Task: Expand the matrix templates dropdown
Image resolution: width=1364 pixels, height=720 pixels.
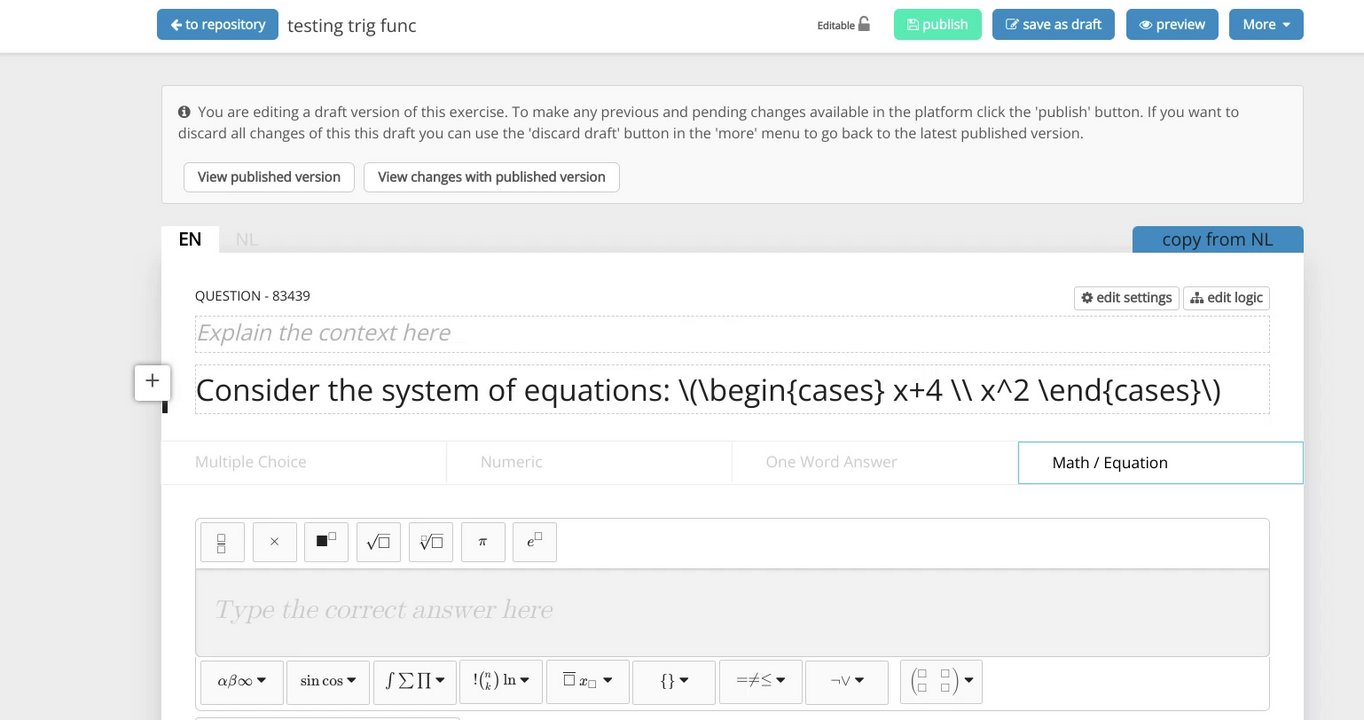Action: click(941, 681)
